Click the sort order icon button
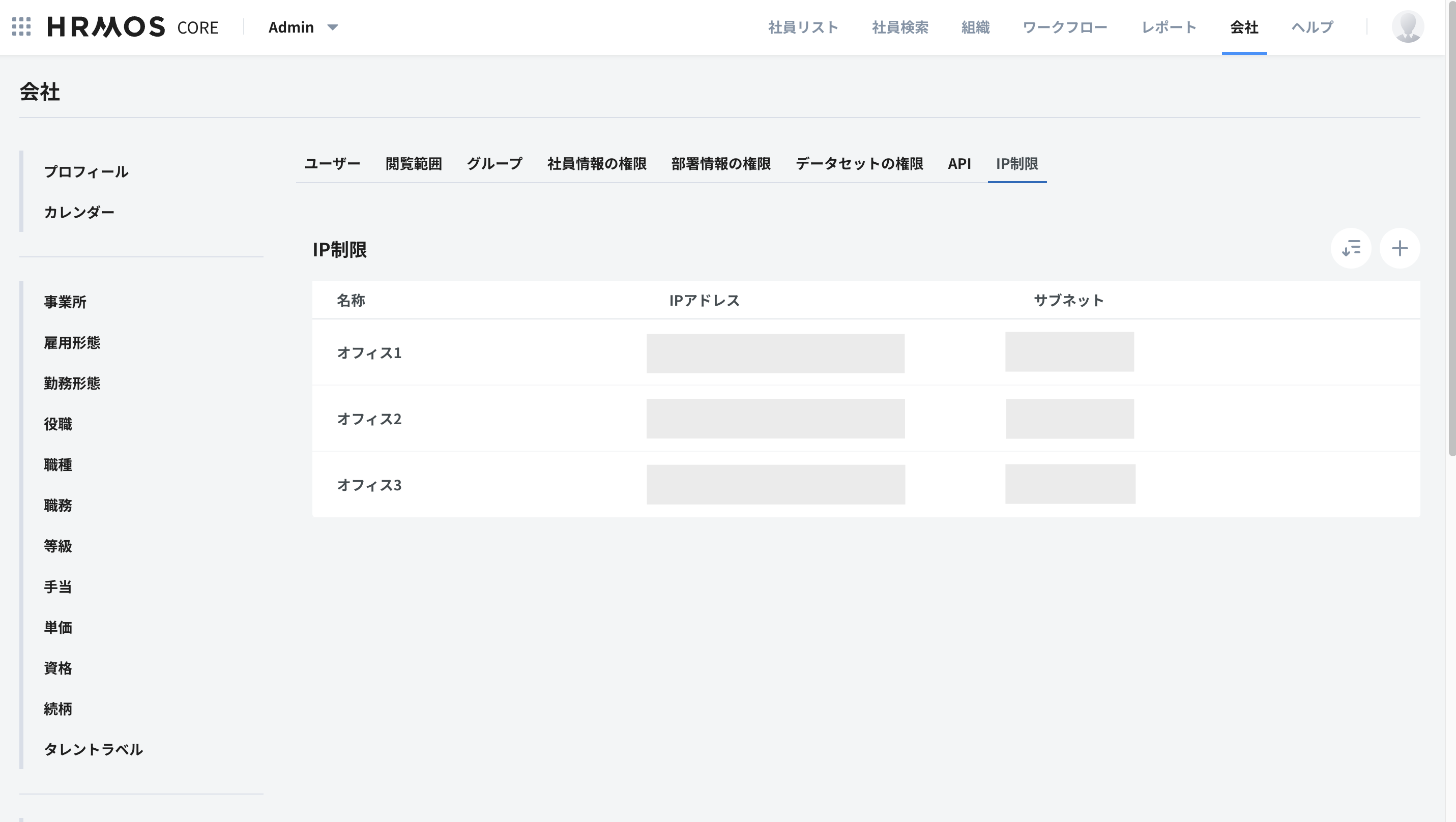Screen dimensions: 1456x822 pyautogui.click(x=1351, y=248)
